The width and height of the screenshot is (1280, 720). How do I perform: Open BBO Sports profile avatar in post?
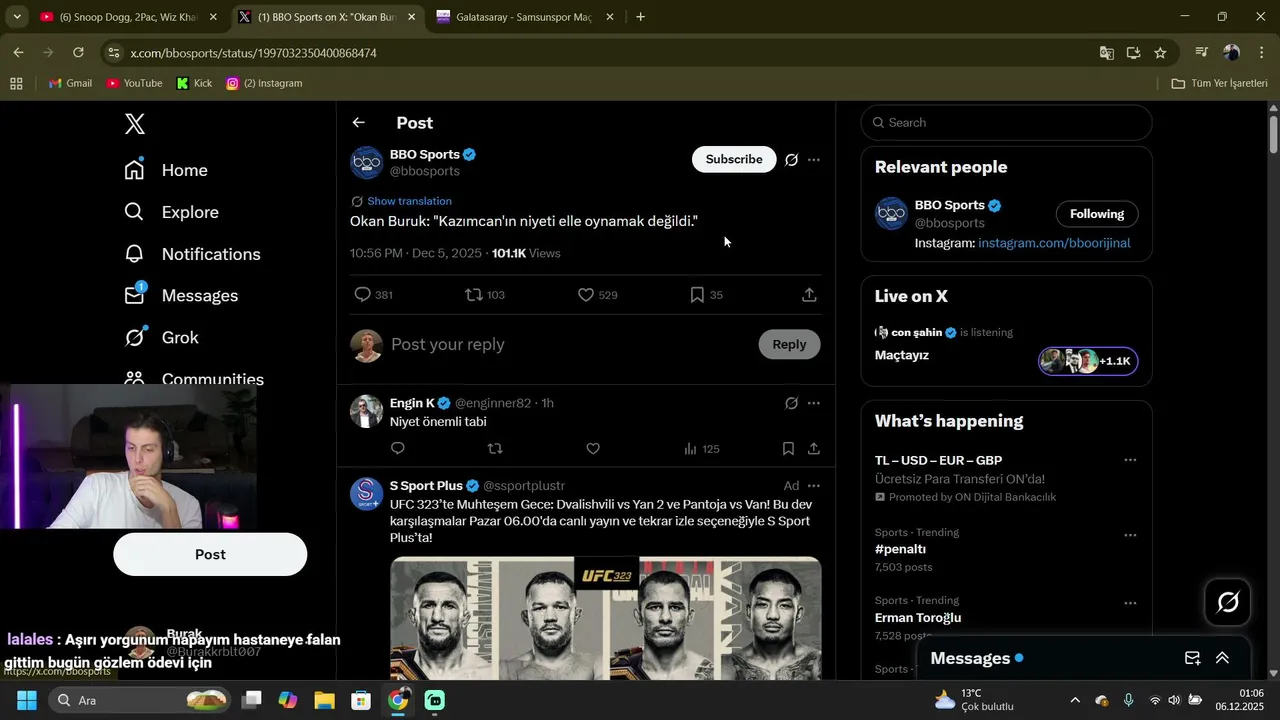[x=367, y=162]
